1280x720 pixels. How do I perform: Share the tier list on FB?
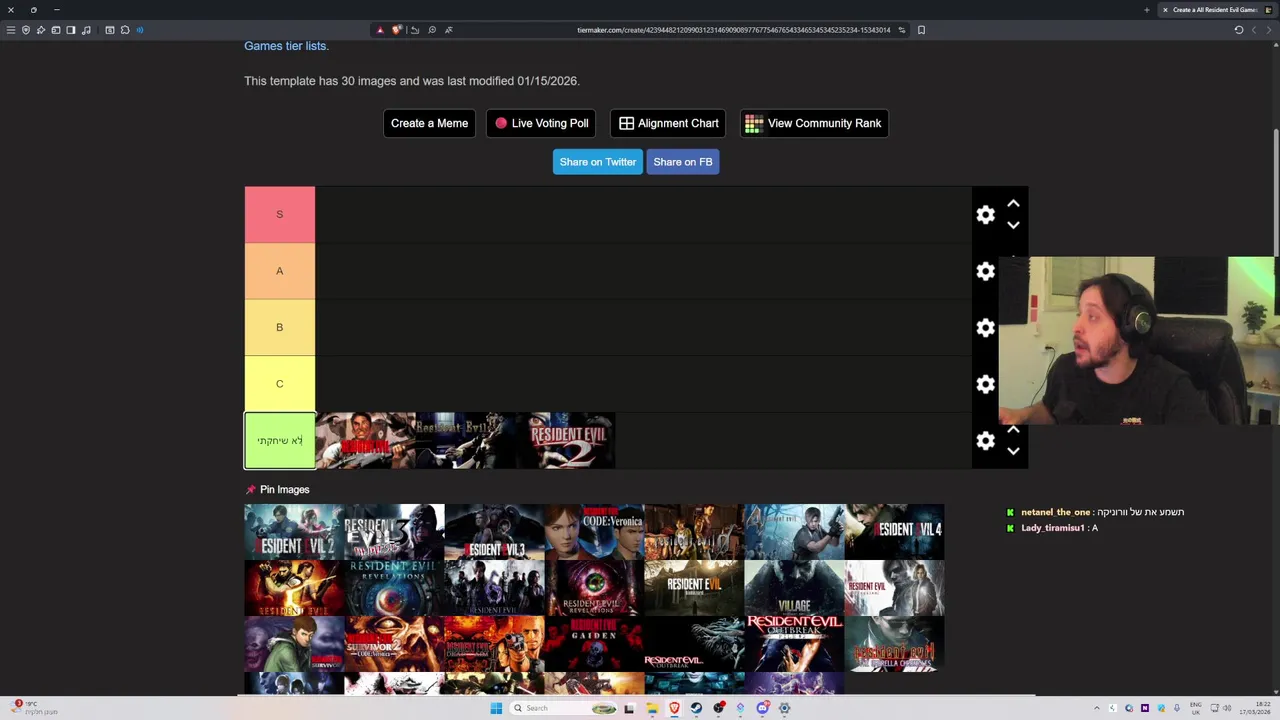[x=683, y=162]
